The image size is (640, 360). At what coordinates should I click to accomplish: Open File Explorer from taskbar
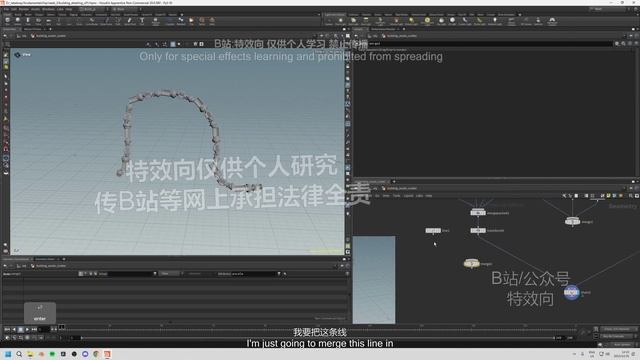coord(30,354)
